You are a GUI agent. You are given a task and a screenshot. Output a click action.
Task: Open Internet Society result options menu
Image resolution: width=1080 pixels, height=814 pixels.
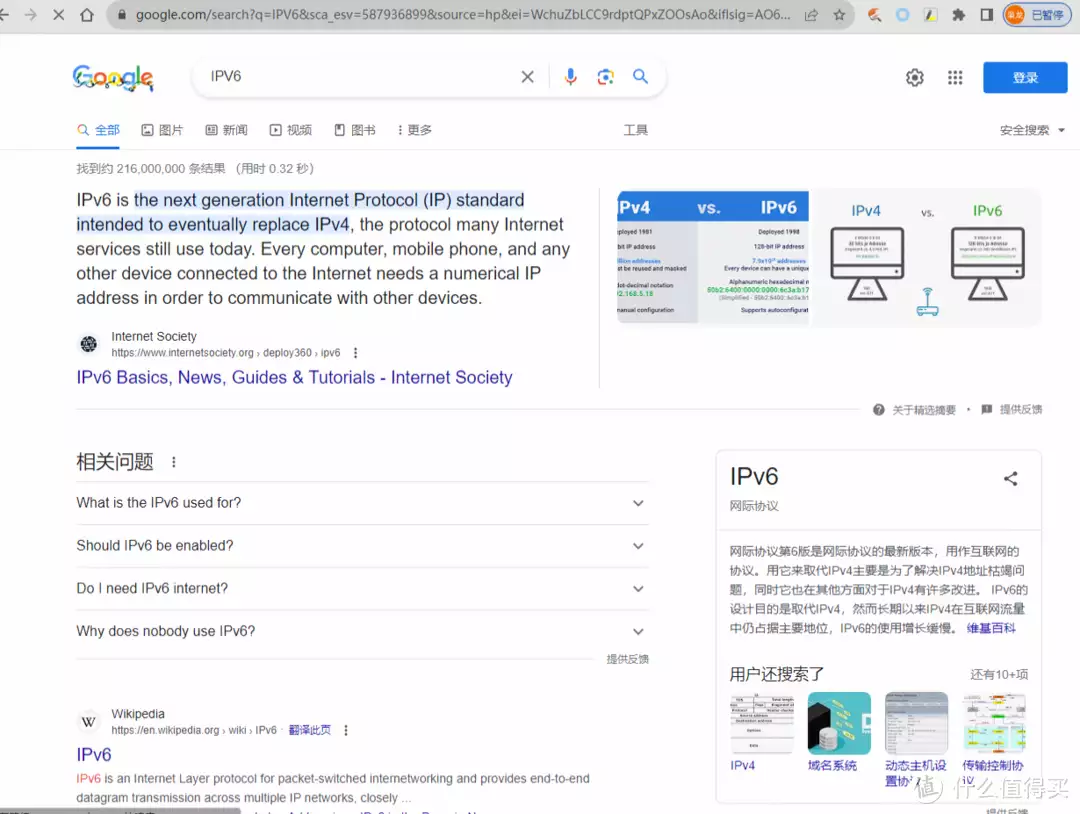pos(355,353)
